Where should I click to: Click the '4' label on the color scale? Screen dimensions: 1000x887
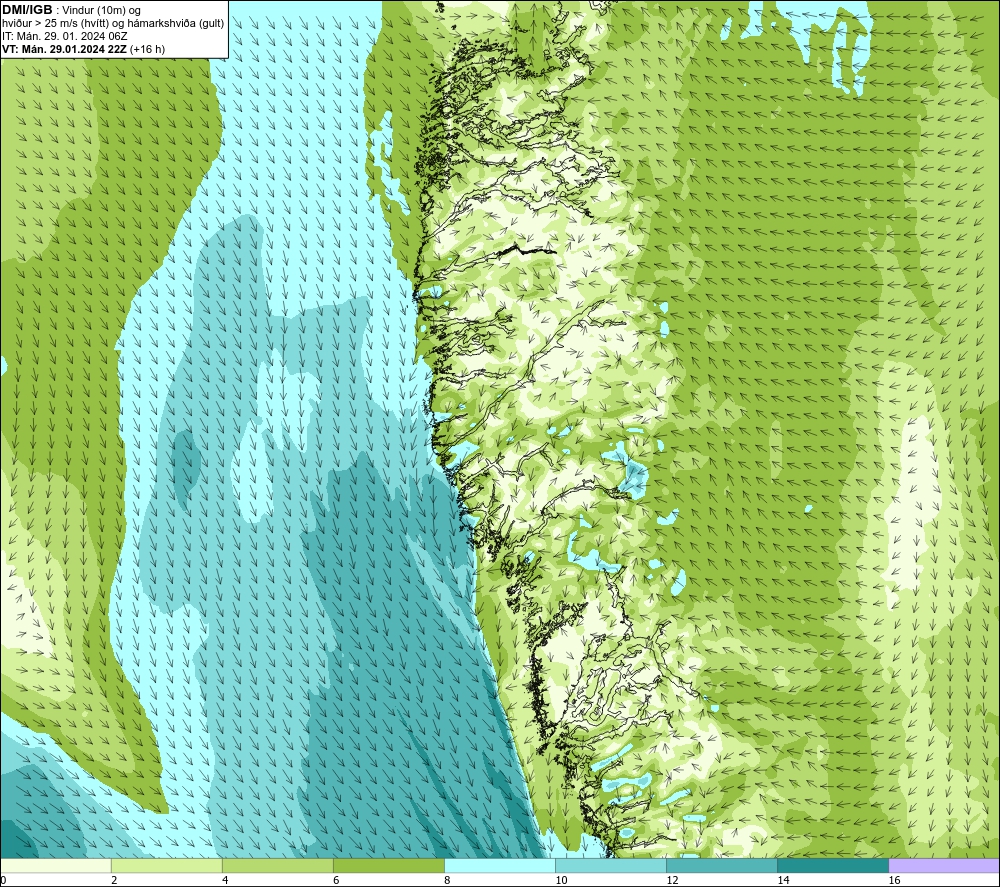(225, 880)
